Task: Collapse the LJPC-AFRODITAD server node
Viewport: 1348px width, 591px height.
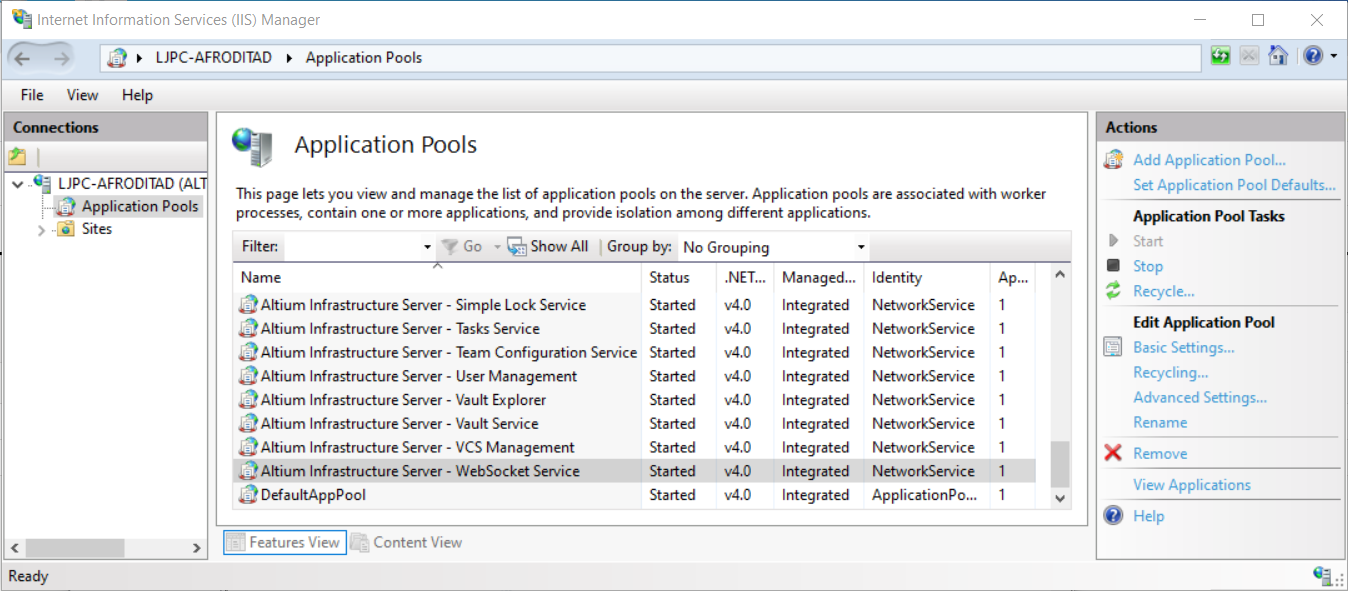Action: click(18, 184)
